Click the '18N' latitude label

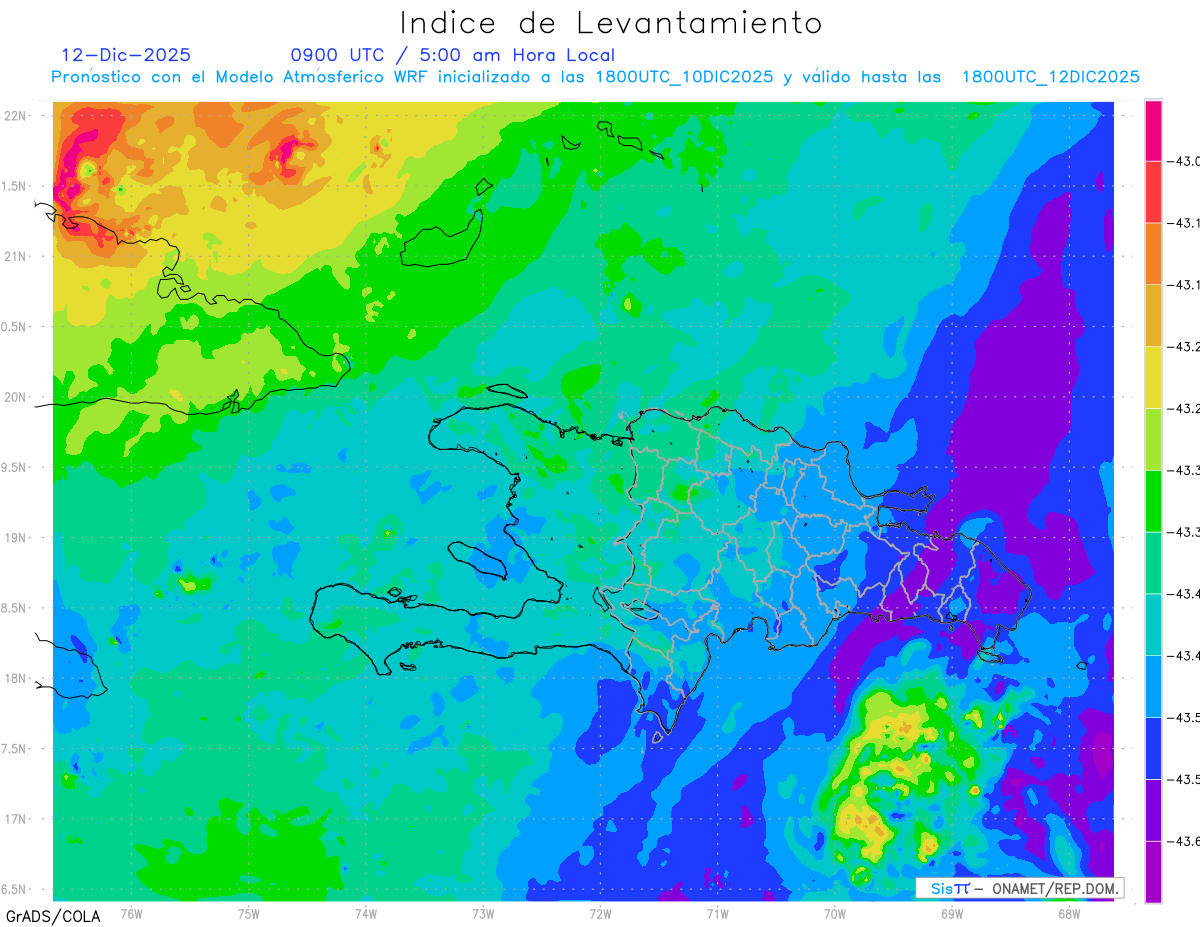click(x=16, y=679)
